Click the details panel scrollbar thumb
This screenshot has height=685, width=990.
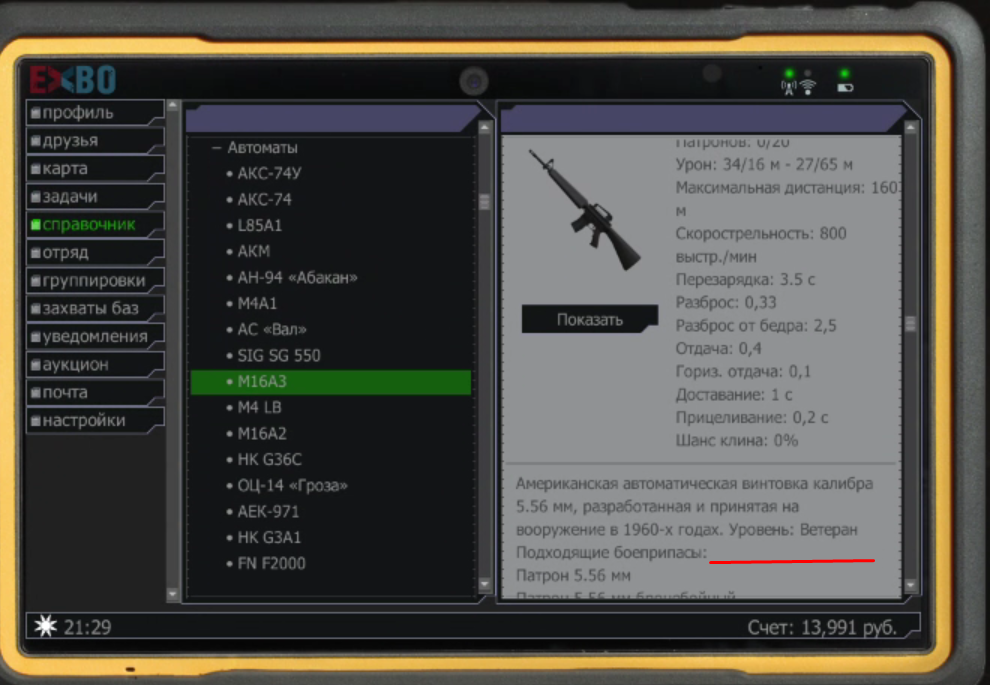click(x=910, y=324)
